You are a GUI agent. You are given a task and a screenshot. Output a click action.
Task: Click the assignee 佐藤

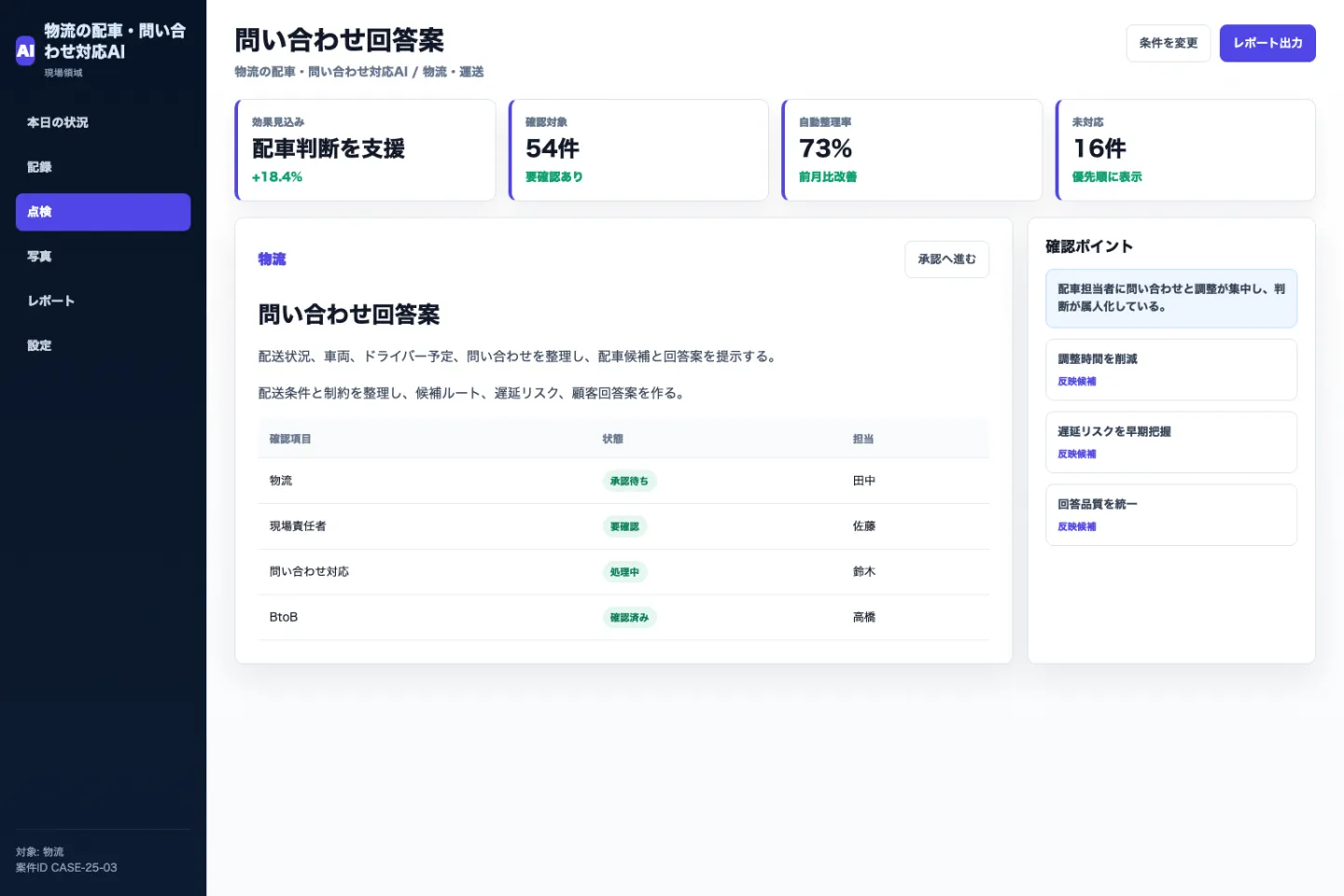click(864, 526)
